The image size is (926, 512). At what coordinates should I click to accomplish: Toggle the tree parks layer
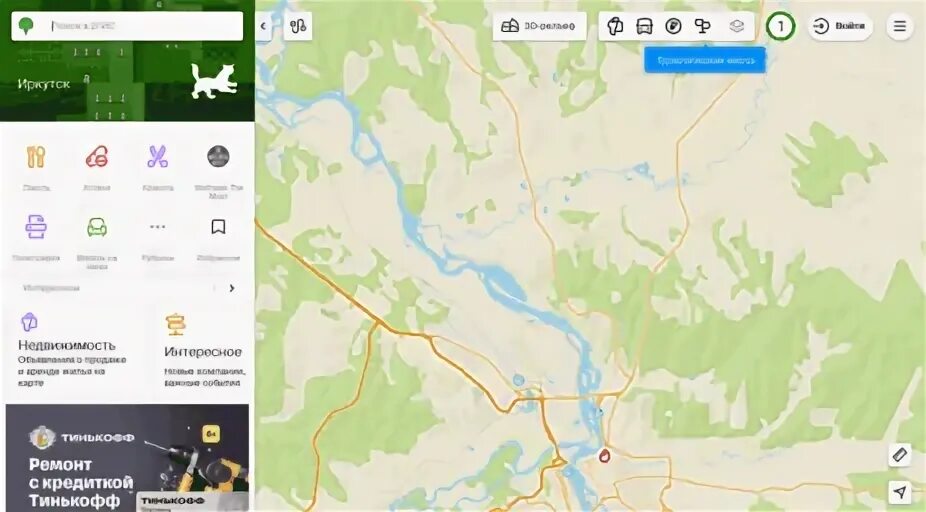click(x=703, y=26)
